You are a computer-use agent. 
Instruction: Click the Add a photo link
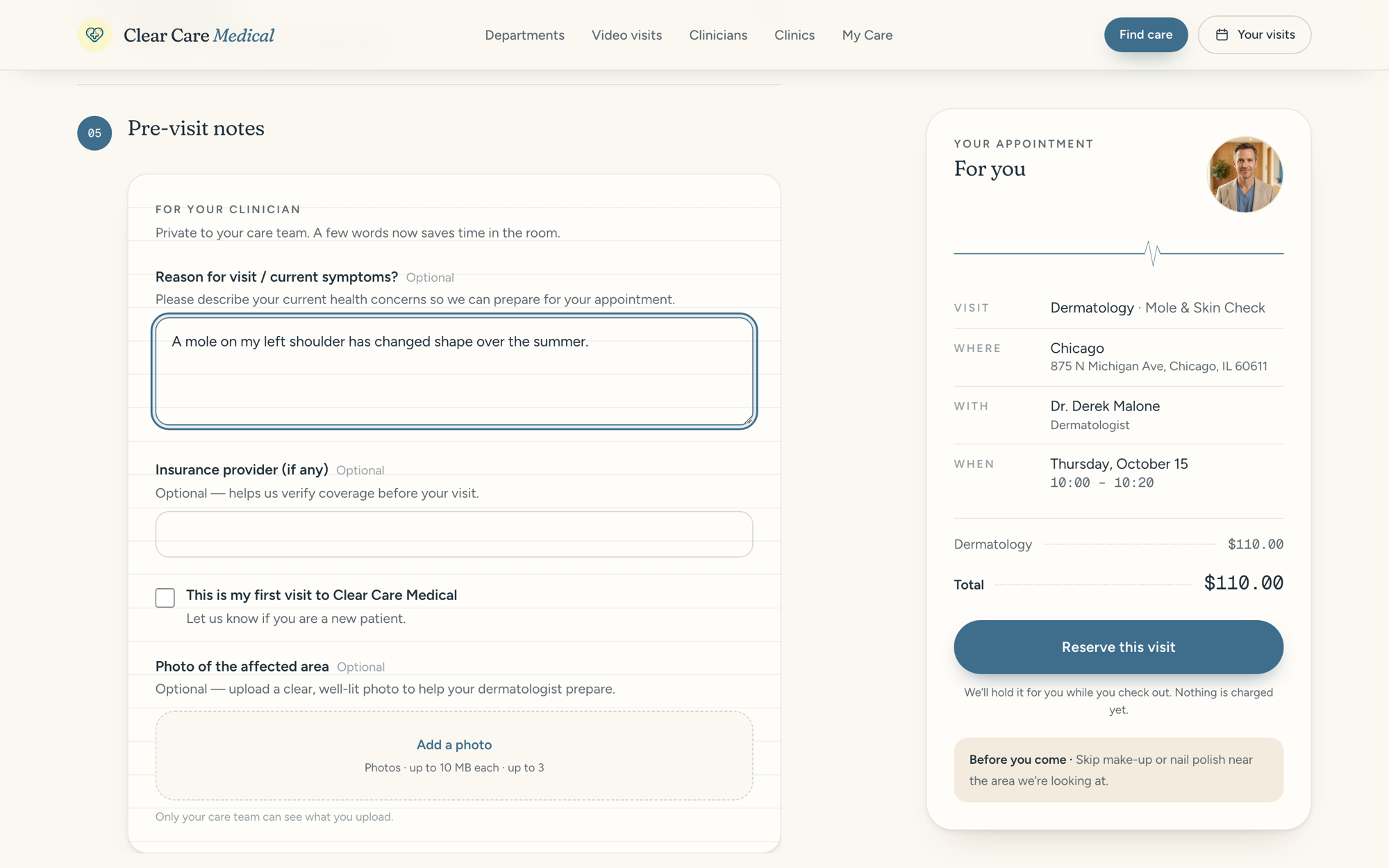coord(454,744)
